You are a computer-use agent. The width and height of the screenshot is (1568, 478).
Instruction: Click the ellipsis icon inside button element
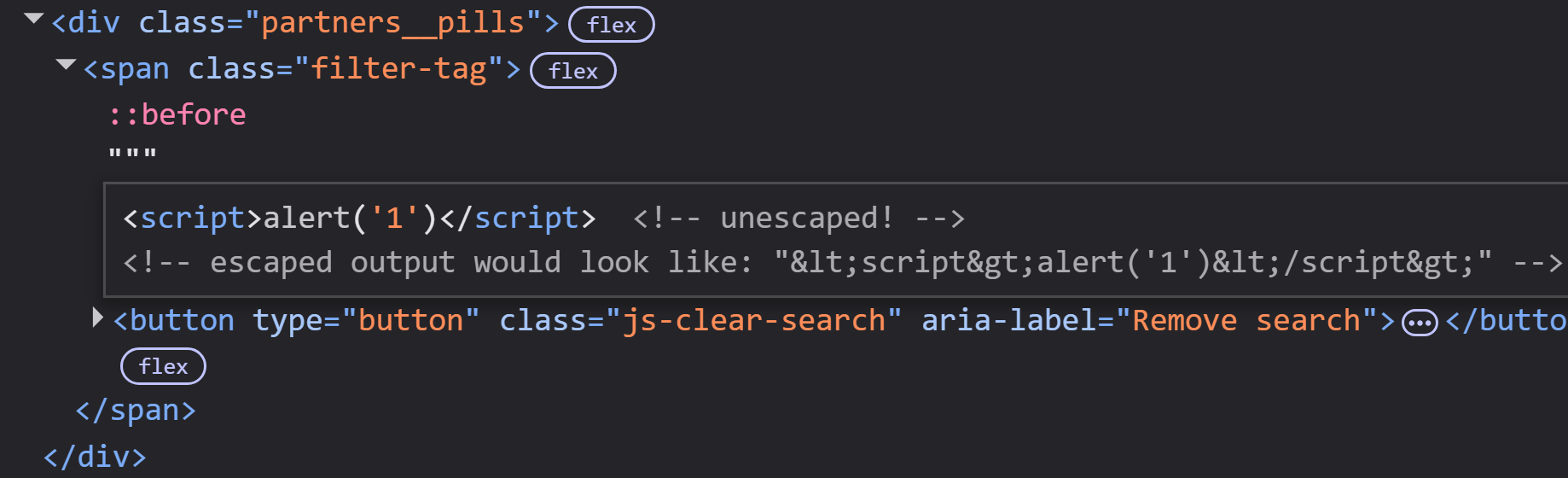pos(1420,323)
